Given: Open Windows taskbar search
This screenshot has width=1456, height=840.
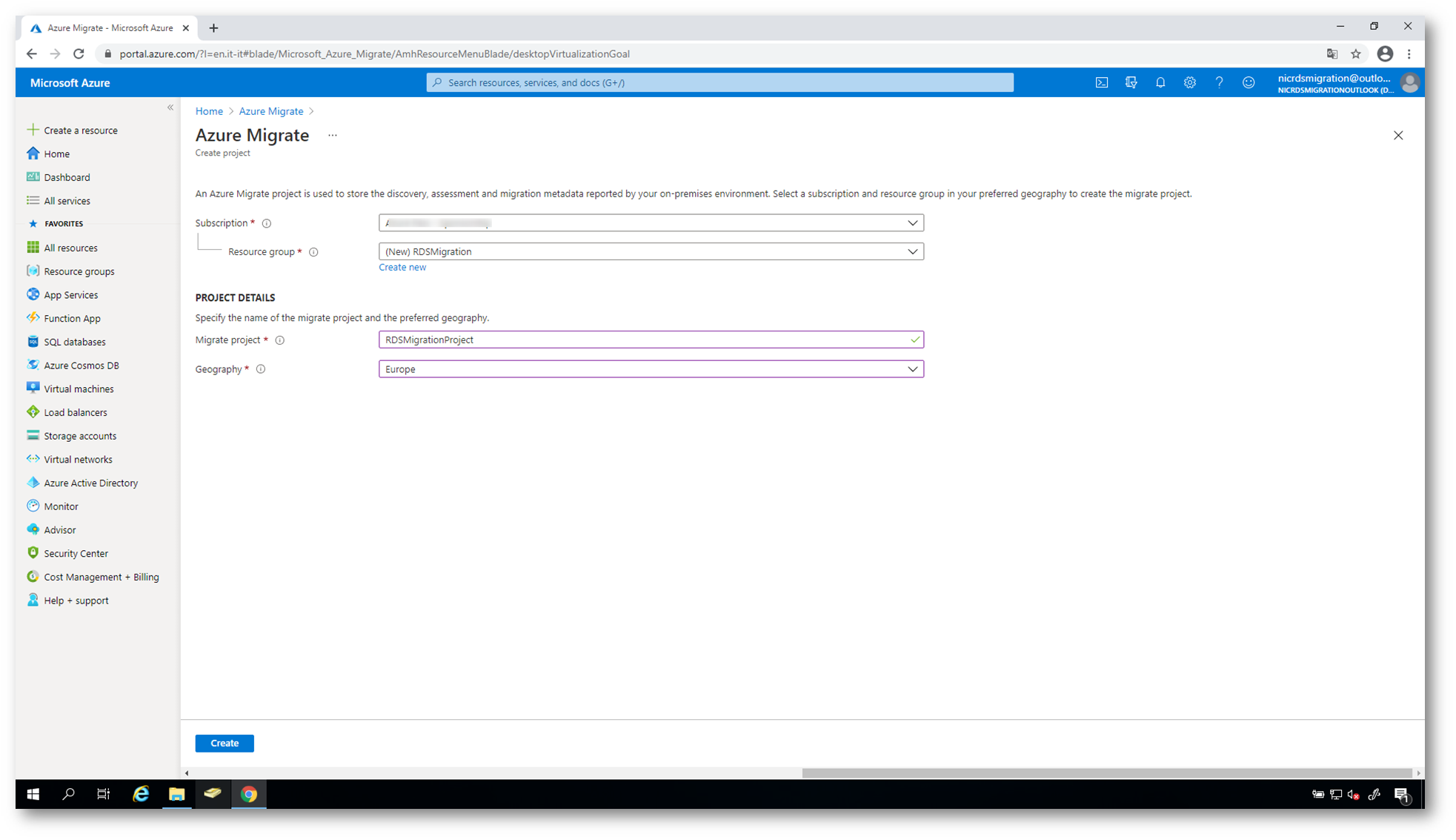Looking at the screenshot, I should pyautogui.click(x=68, y=794).
